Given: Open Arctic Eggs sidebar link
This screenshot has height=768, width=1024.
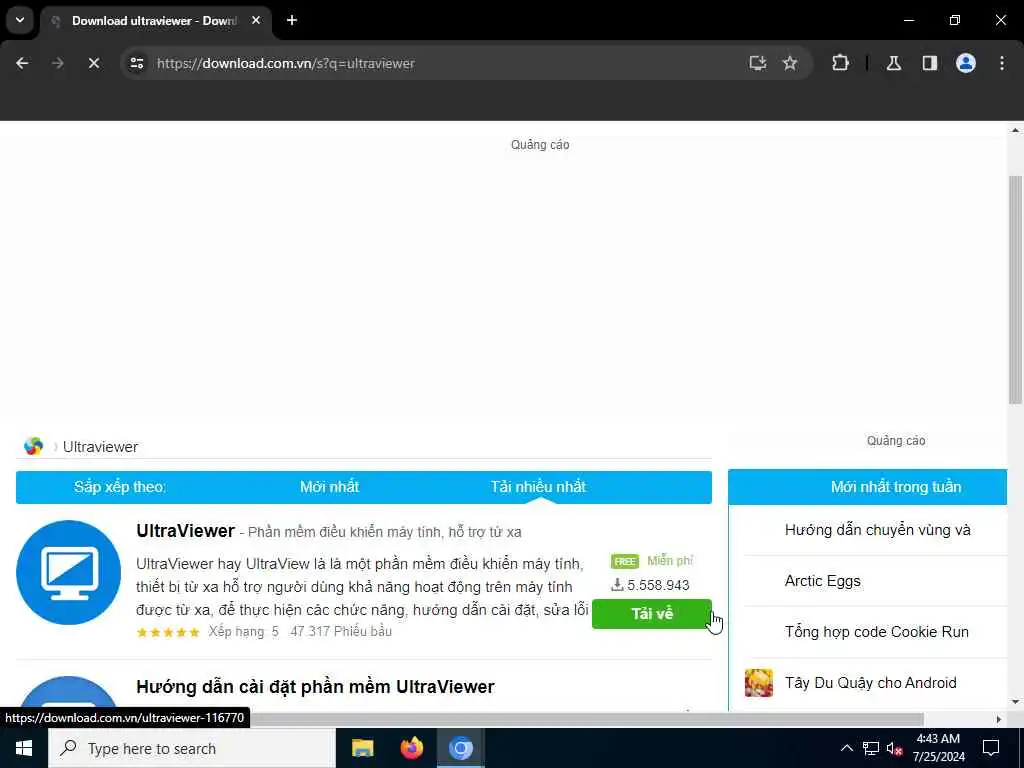Looking at the screenshot, I should [x=823, y=581].
